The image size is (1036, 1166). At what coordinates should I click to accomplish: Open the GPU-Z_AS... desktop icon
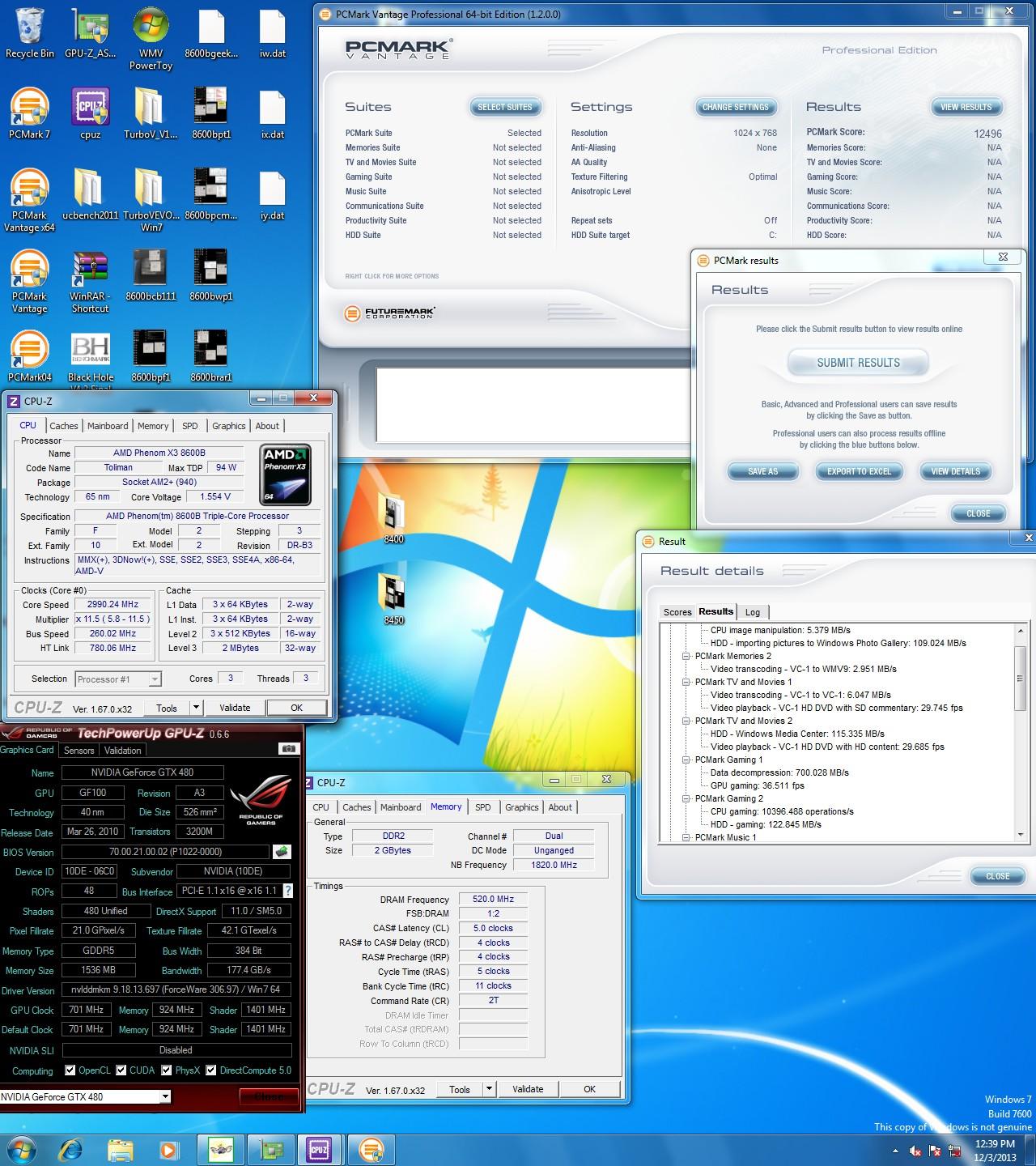[91, 32]
